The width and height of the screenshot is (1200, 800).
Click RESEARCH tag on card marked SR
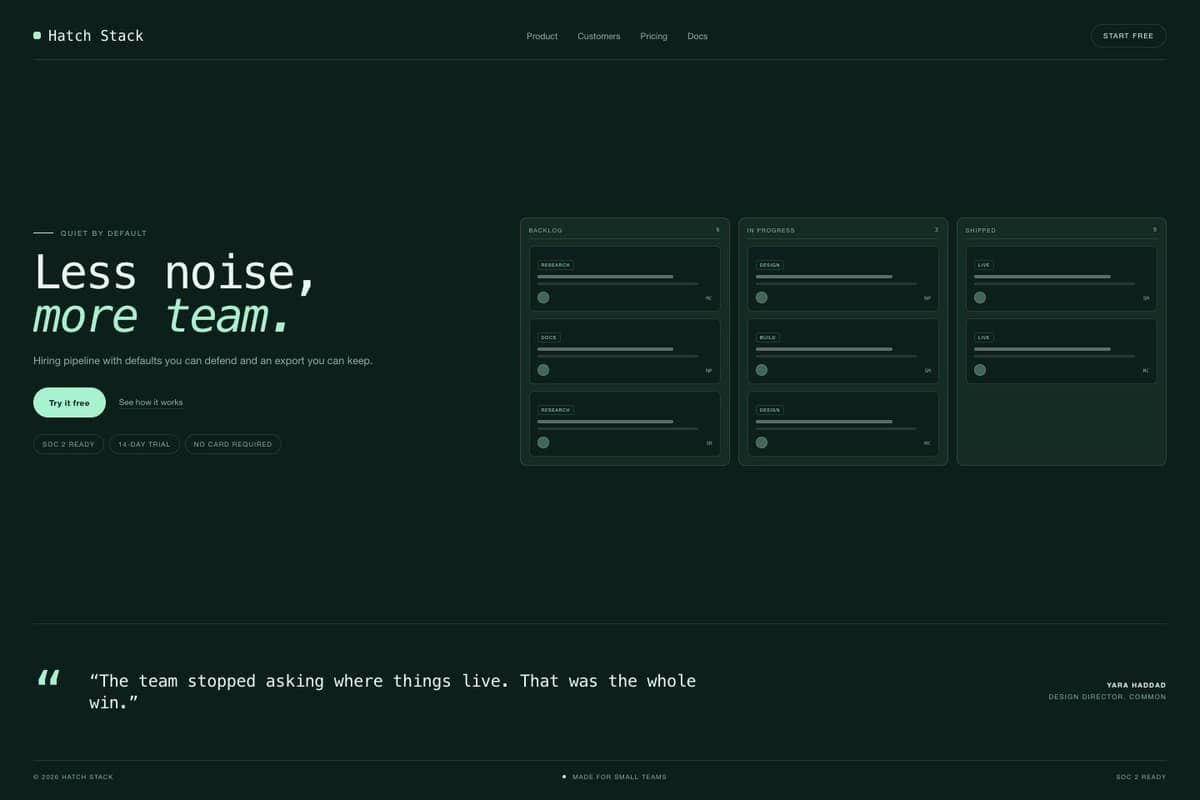[x=555, y=410]
